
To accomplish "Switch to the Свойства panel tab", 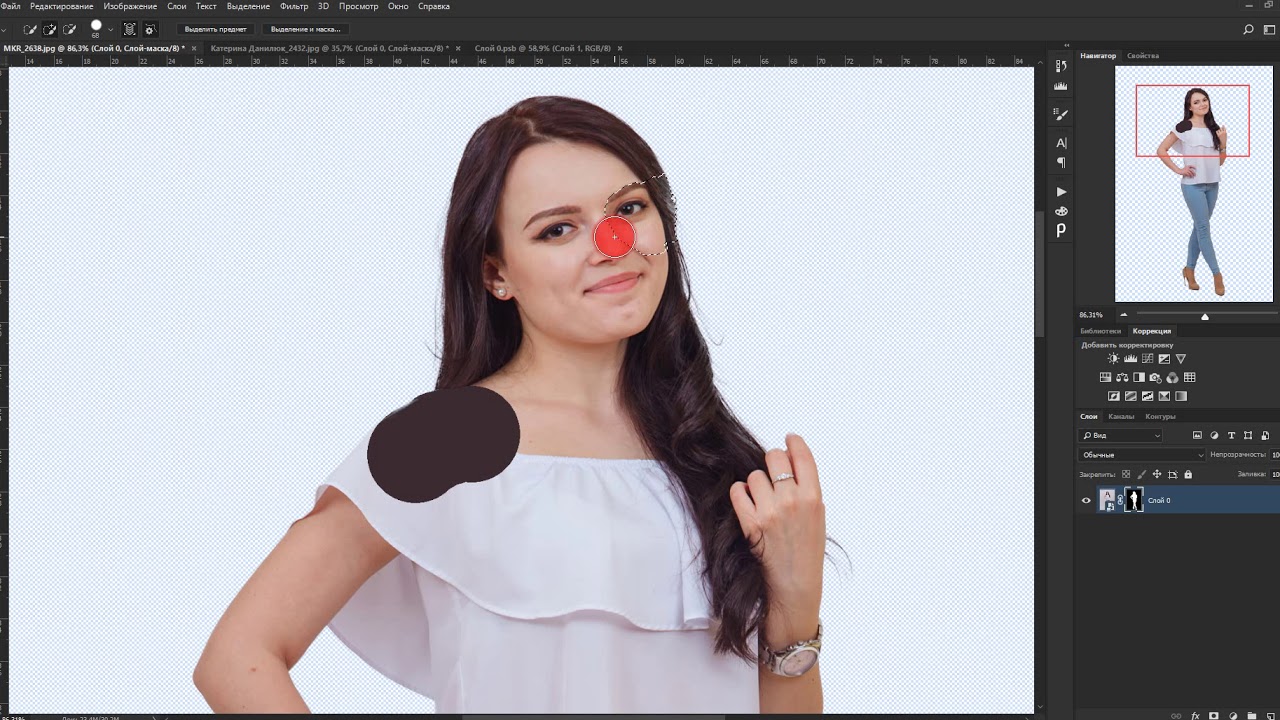I will coord(1143,56).
